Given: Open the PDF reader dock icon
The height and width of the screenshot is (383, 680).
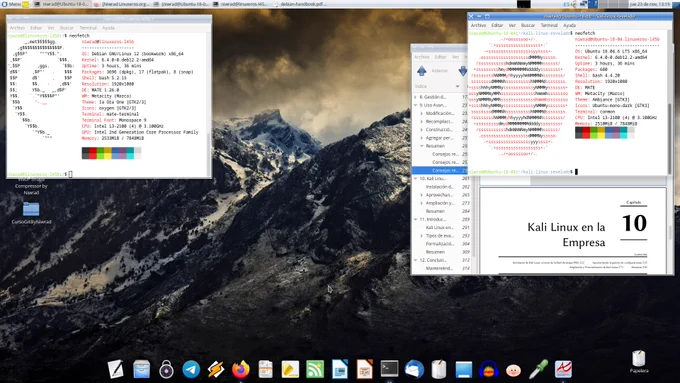Looking at the screenshot, I should pyautogui.click(x=563, y=370).
